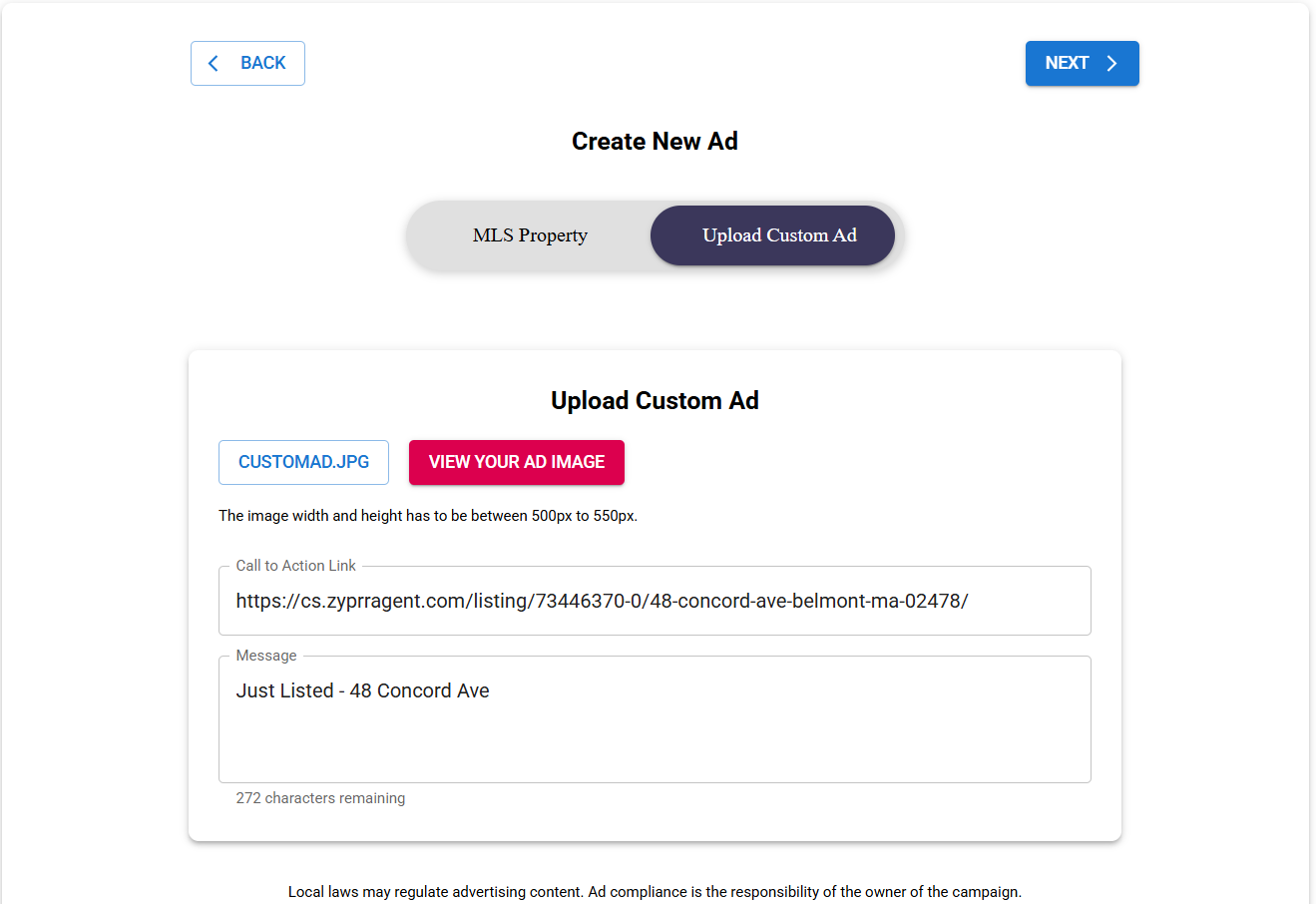
Task: Click the 'Upload Custom Ad' card heading
Action: click(655, 401)
